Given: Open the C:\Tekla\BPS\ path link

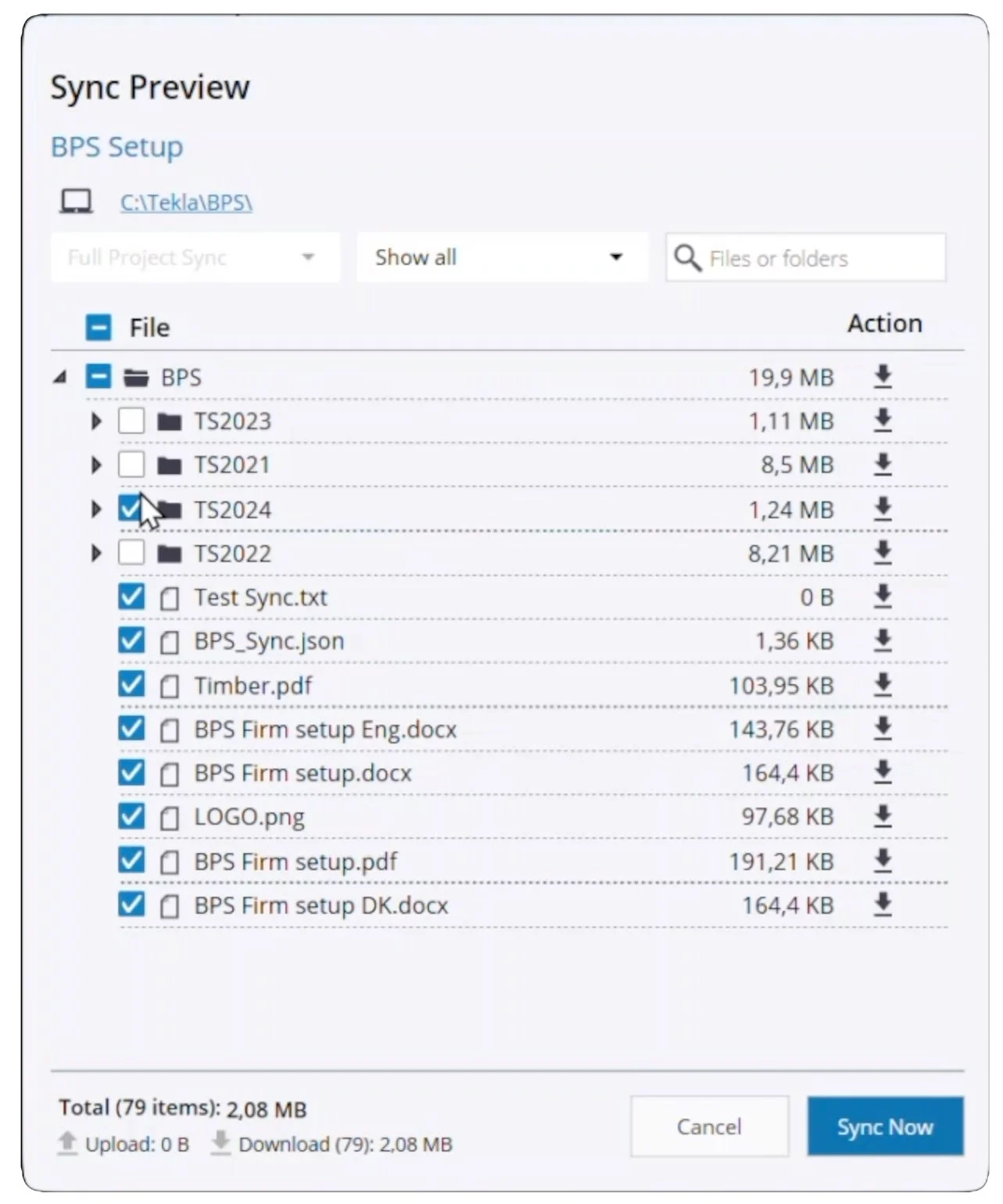Looking at the screenshot, I should (186, 202).
